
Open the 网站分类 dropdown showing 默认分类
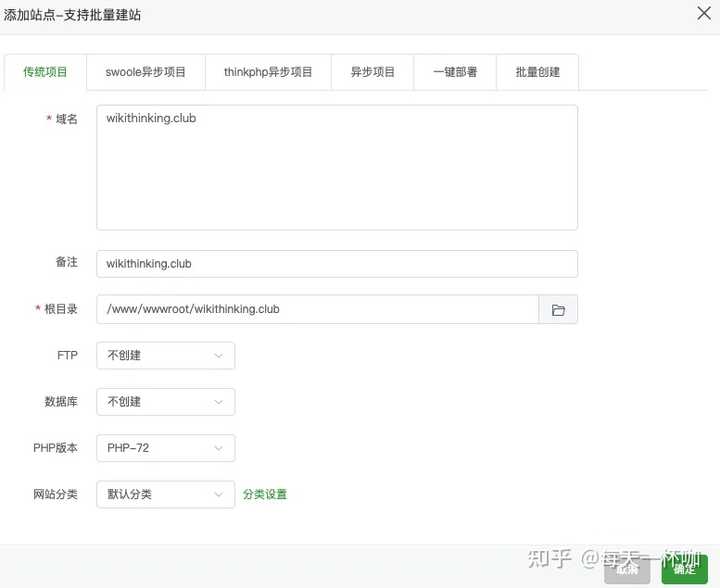(x=166, y=494)
